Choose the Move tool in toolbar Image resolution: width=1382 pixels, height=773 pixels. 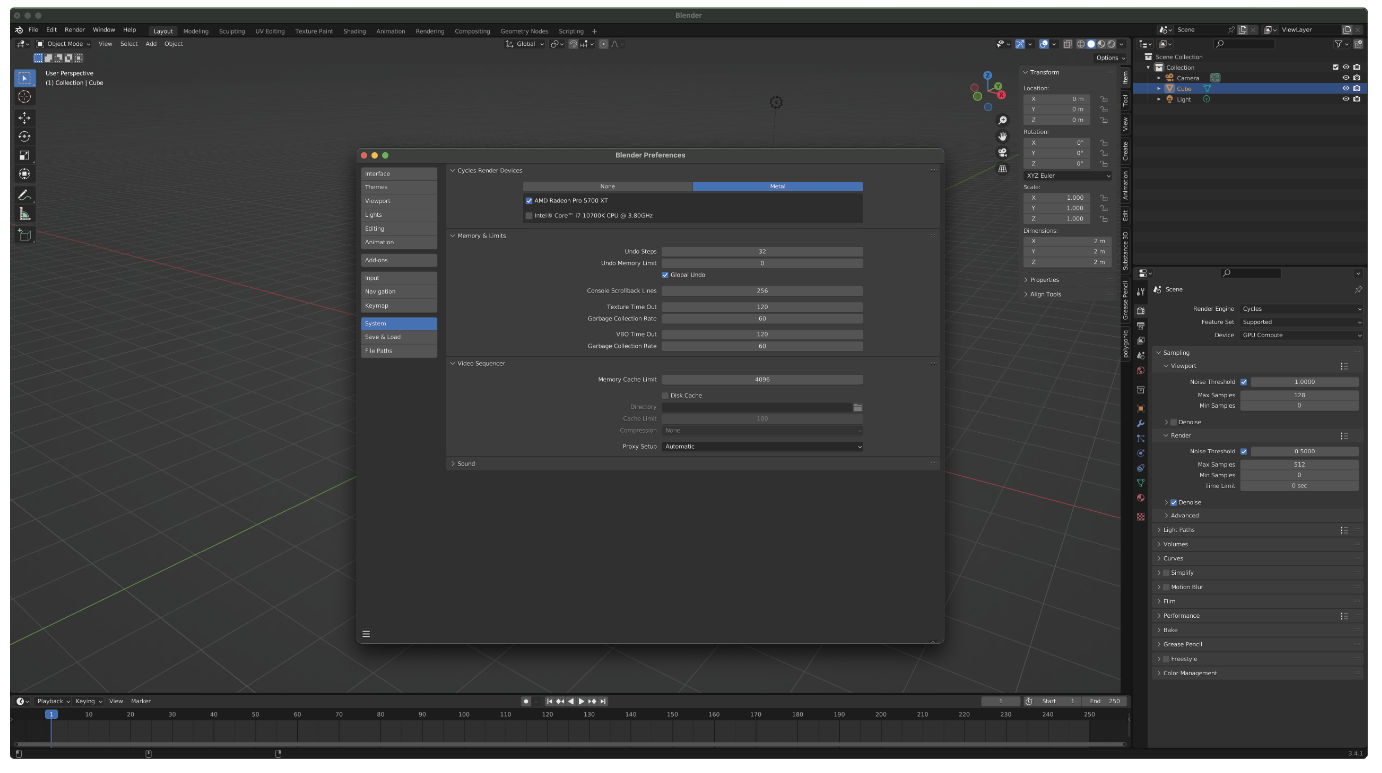tap(25, 118)
